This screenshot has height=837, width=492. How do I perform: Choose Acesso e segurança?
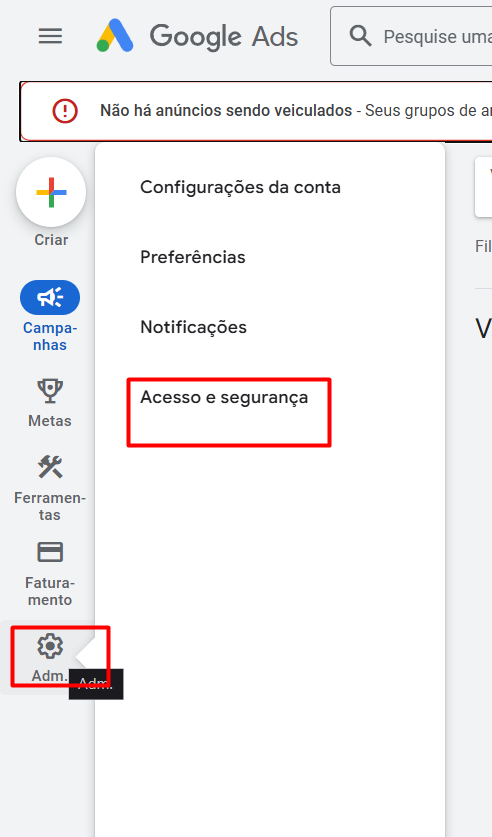(224, 397)
